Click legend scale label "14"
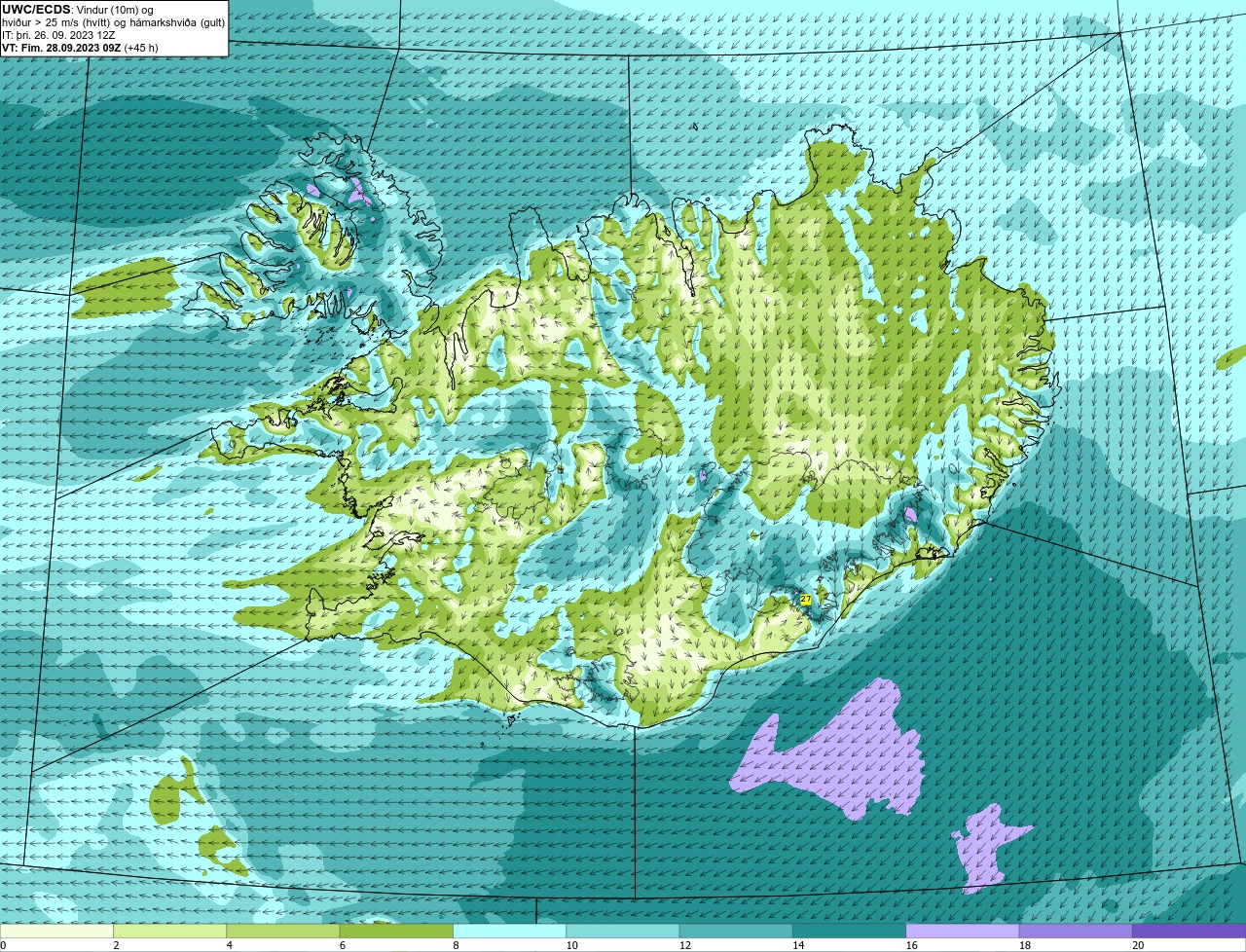The width and height of the screenshot is (1246, 952). coord(798,945)
